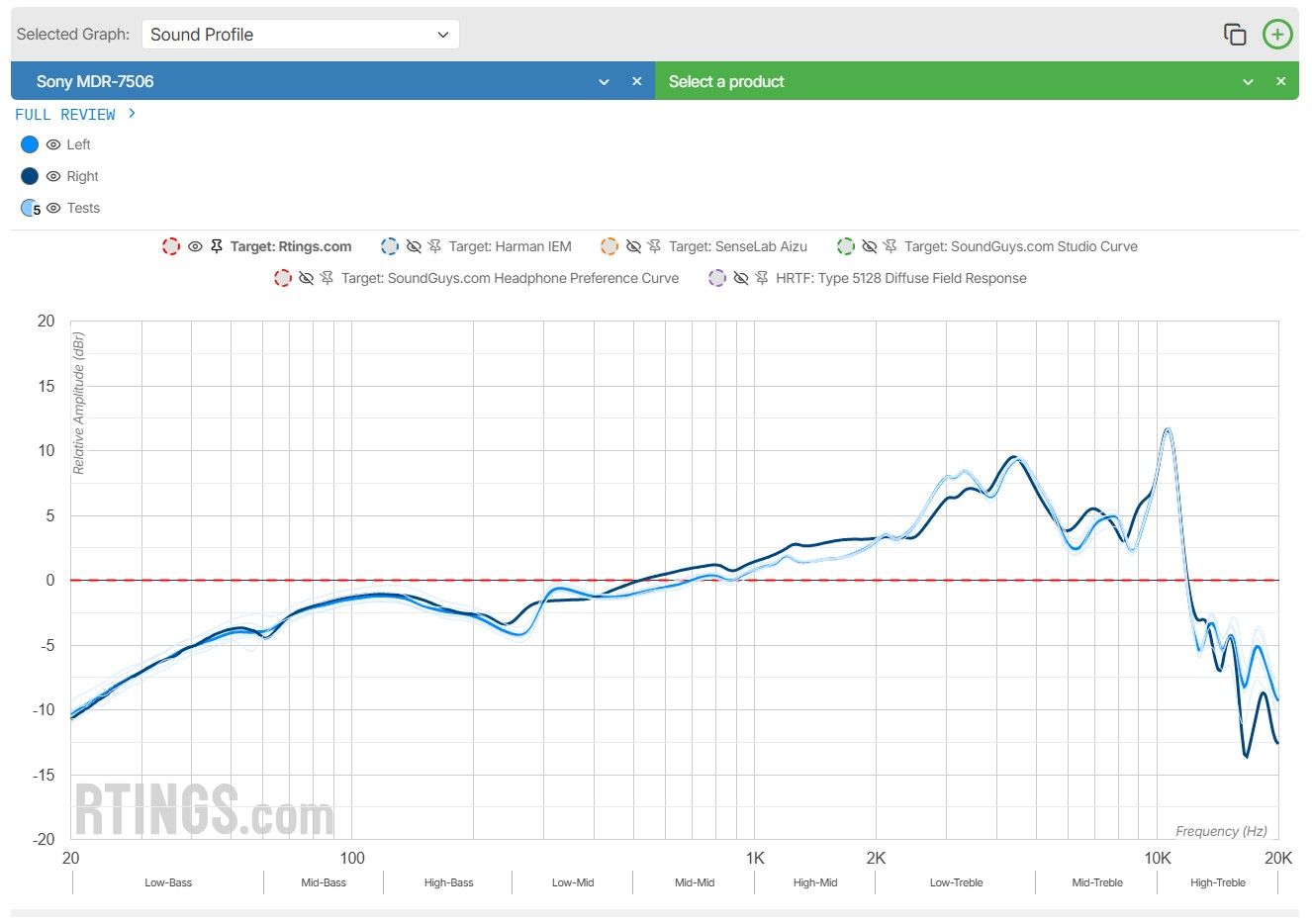Screen dimensions: 1312x924
Task: Click the Selected Graph: label text
Action: [x=73, y=35]
